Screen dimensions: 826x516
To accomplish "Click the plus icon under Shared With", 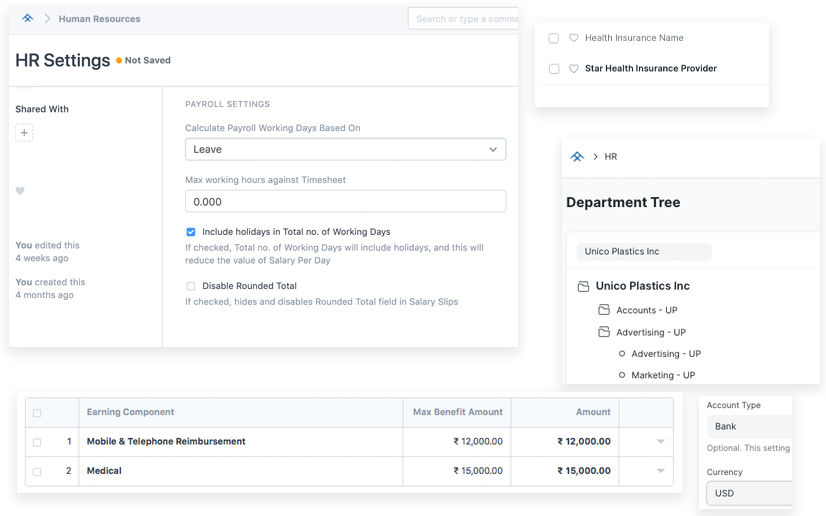I will (25, 133).
